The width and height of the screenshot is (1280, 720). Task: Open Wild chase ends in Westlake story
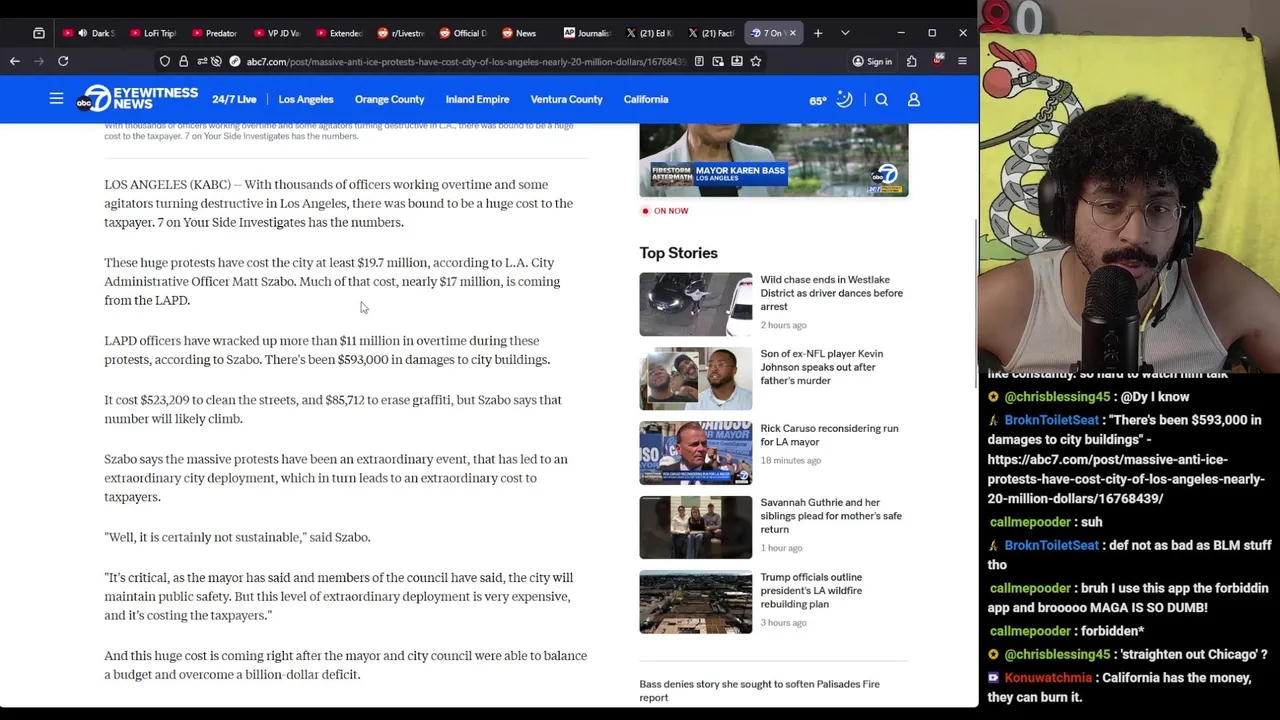click(x=831, y=293)
